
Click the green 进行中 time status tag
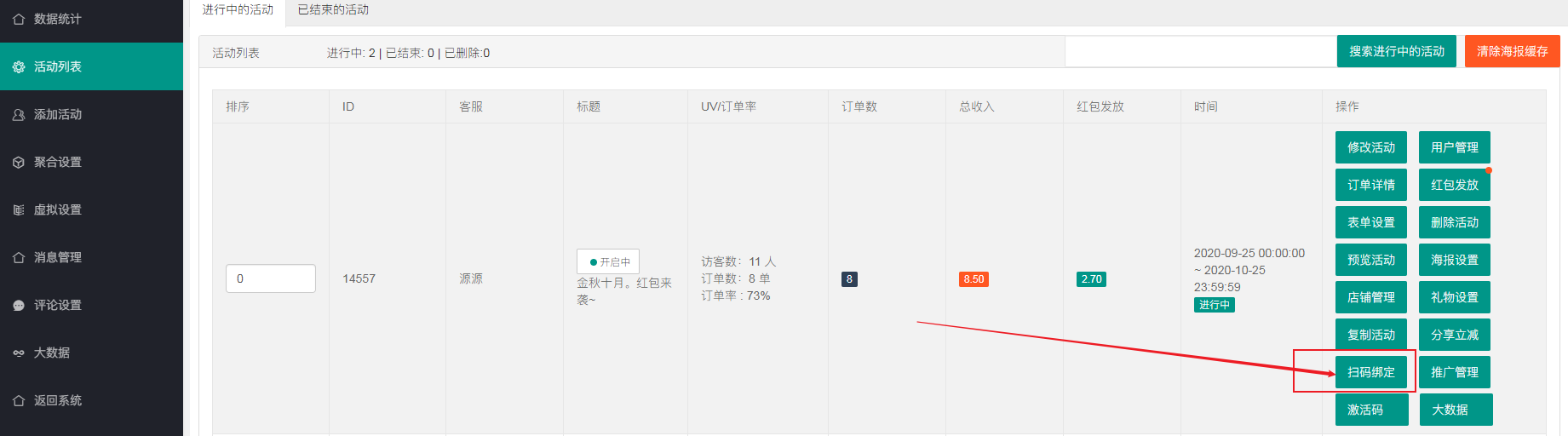pos(1215,305)
